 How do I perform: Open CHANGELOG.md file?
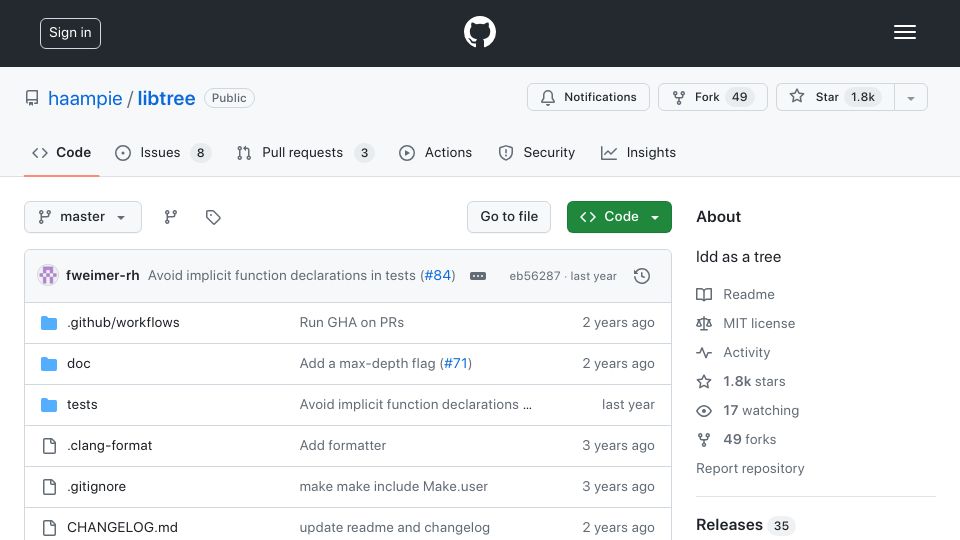pyautogui.click(x=122, y=528)
